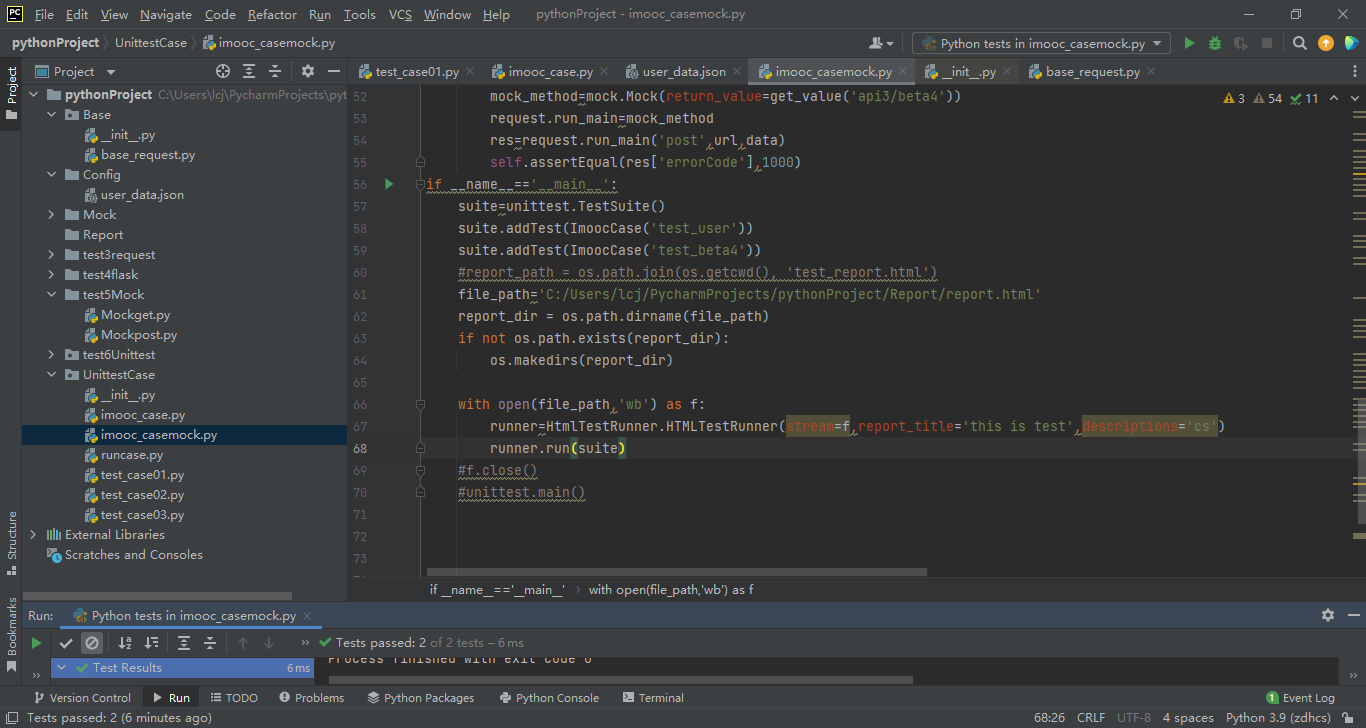Click line separator CRLF in status bar

(x=1091, y=717)
